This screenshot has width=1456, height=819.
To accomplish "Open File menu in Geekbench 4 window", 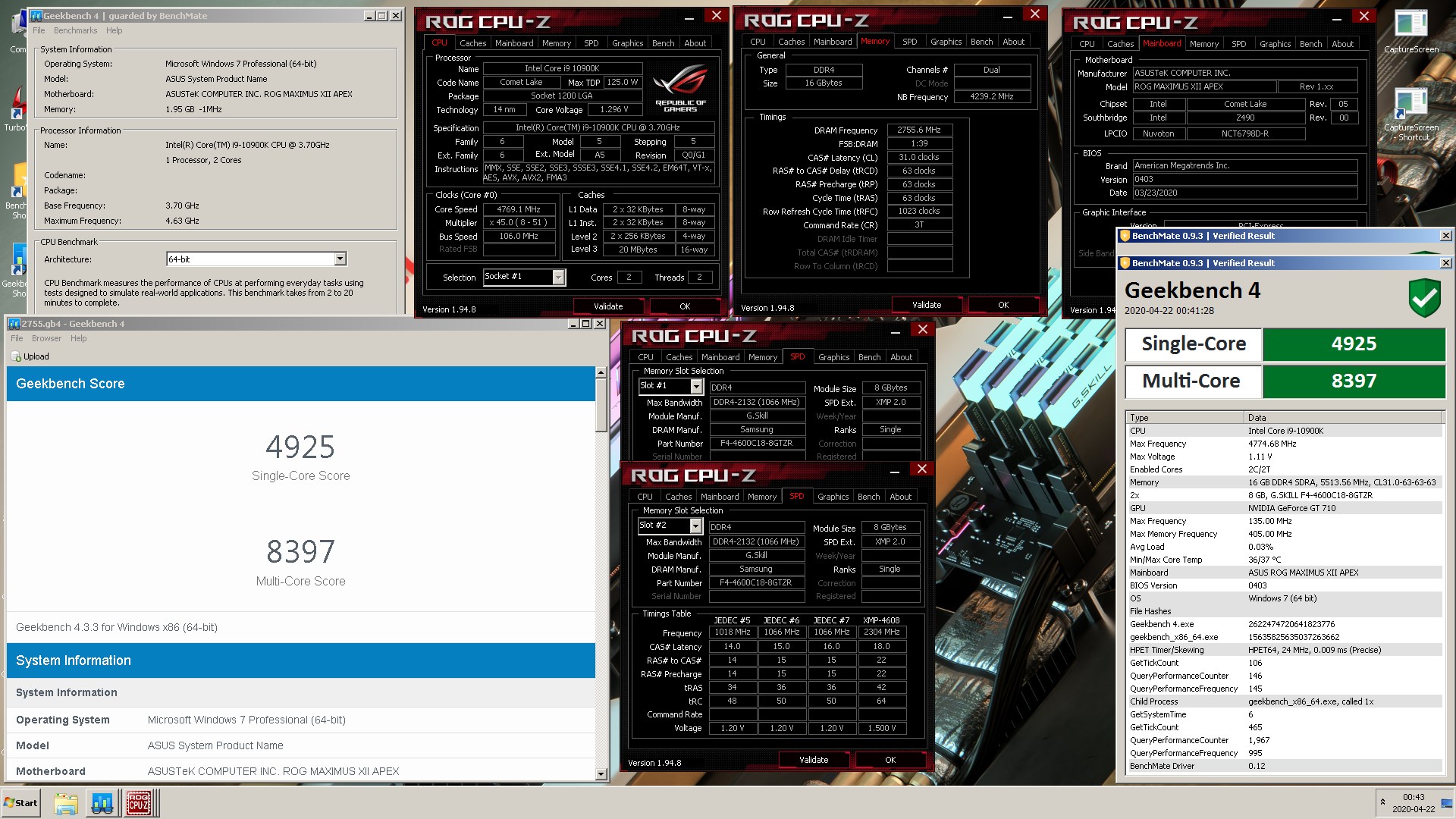I will [x=39, y=30].
